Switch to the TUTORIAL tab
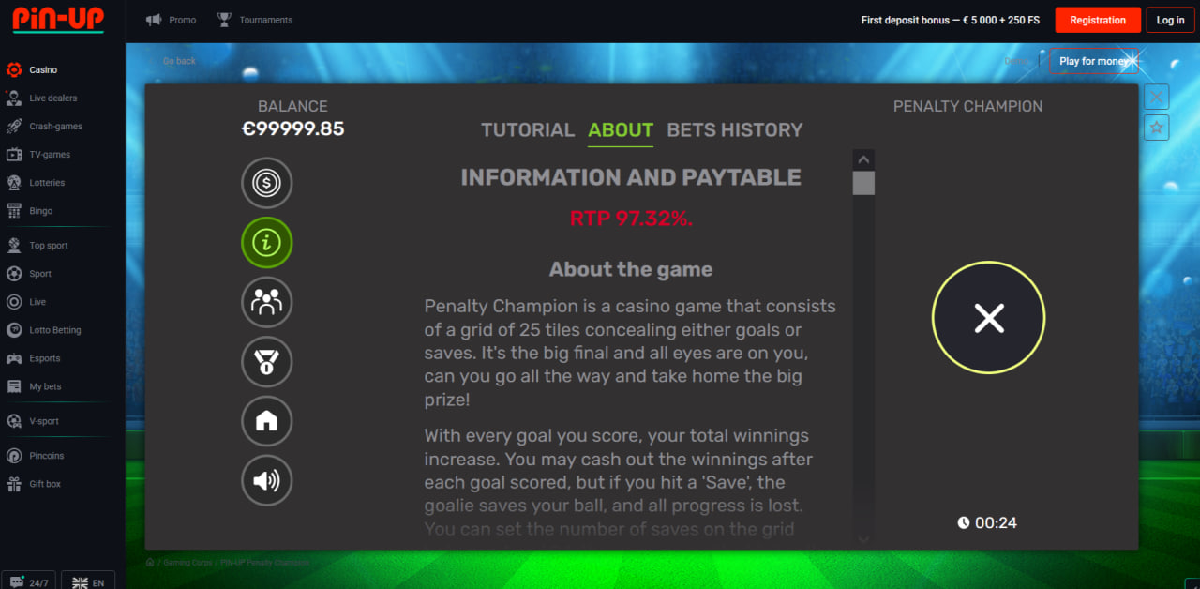This screenshot has height=589, width=1200. [528, 130]
